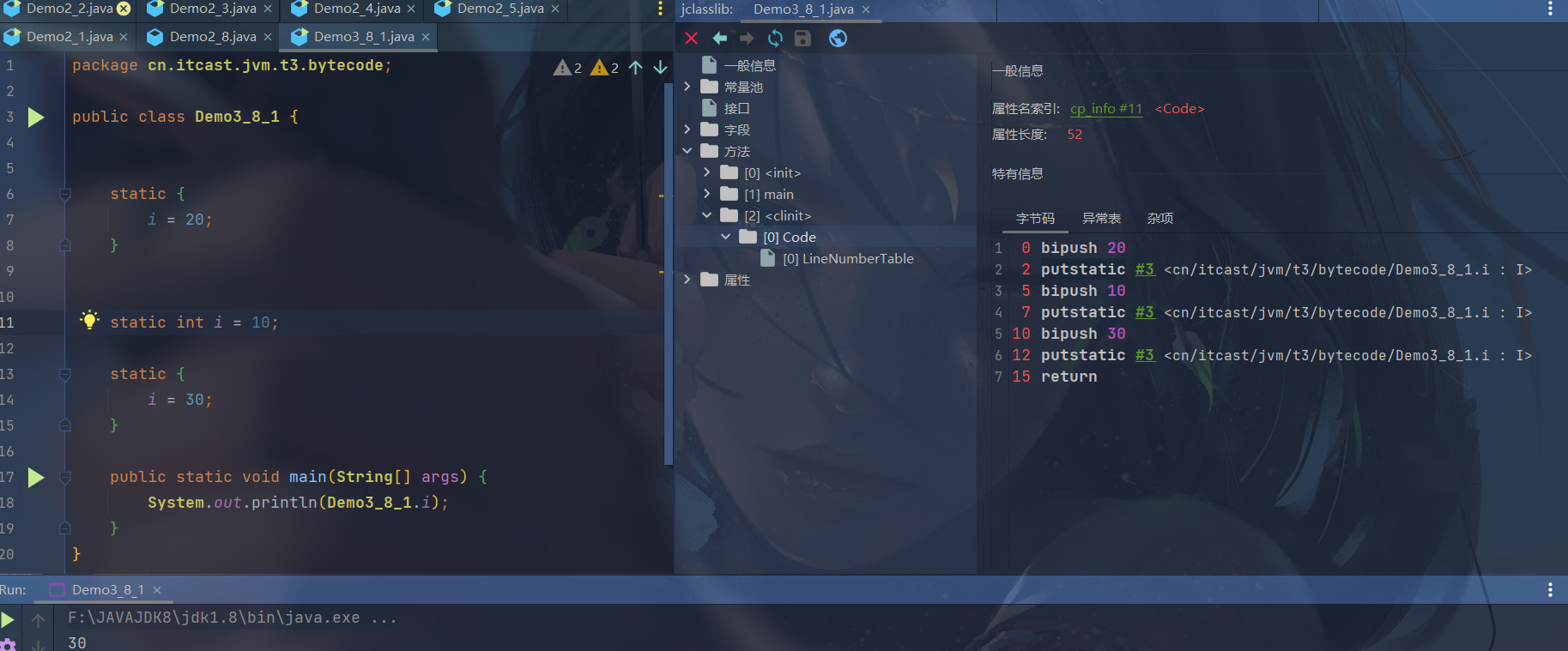Select the [0] LineNumberTable tree item
1568x651 pixels.
[848, 259]
